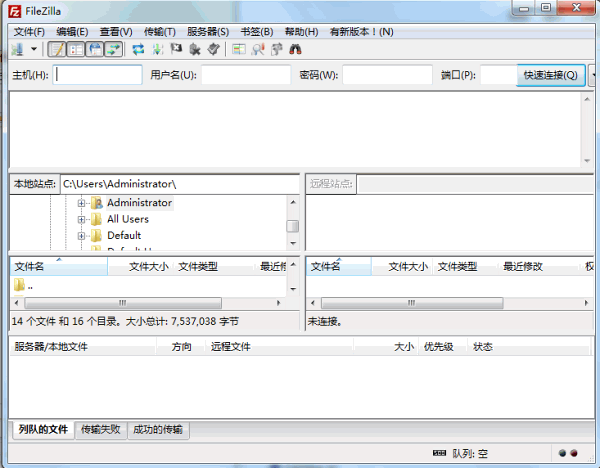Image resolution: width=600 pixels, height=468 pixels.
Task: Click the 远程站点 remote path field
Action: [x=476, y=184]
